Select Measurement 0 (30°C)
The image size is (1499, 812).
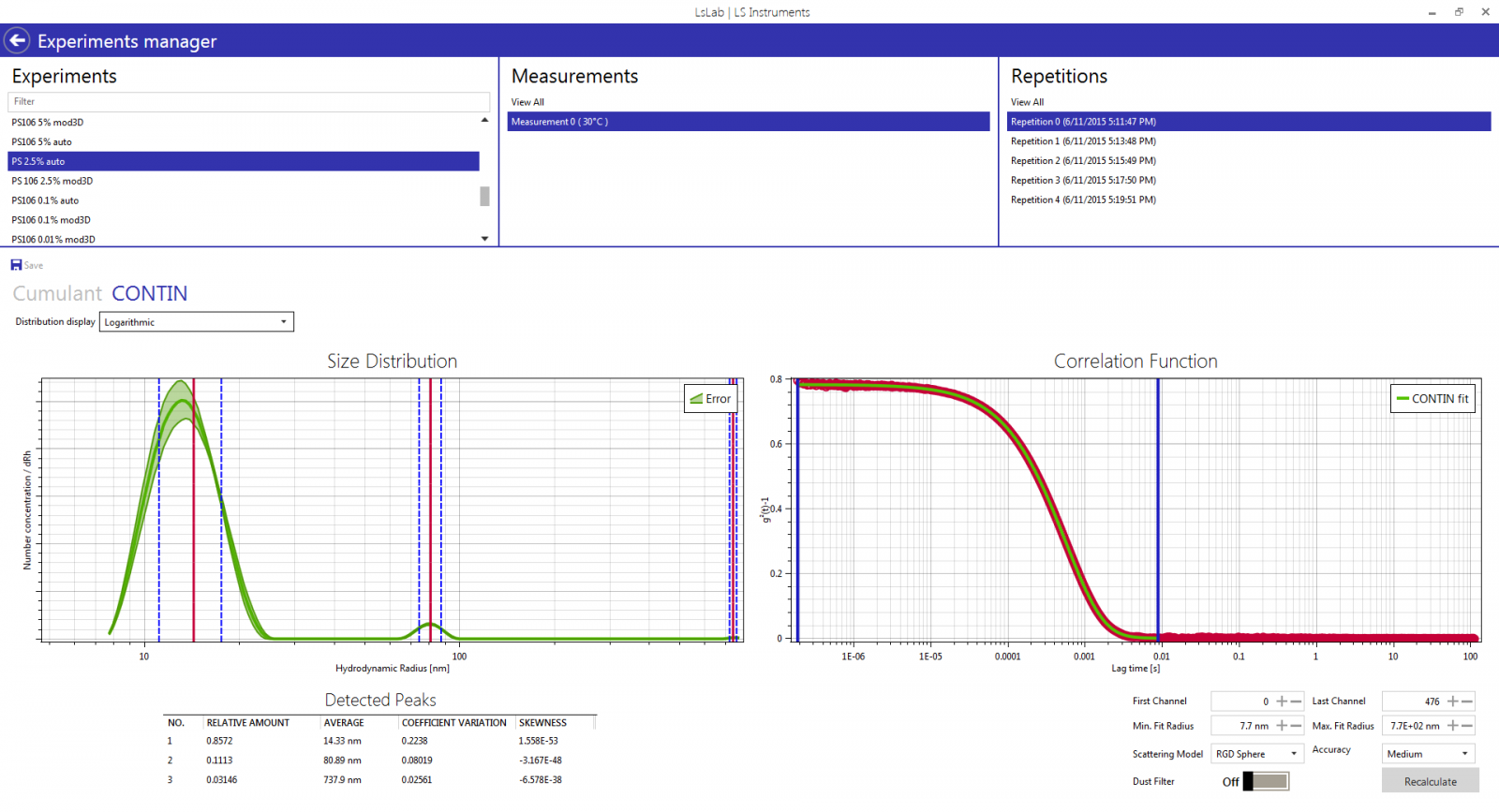[x=749, y=122]
